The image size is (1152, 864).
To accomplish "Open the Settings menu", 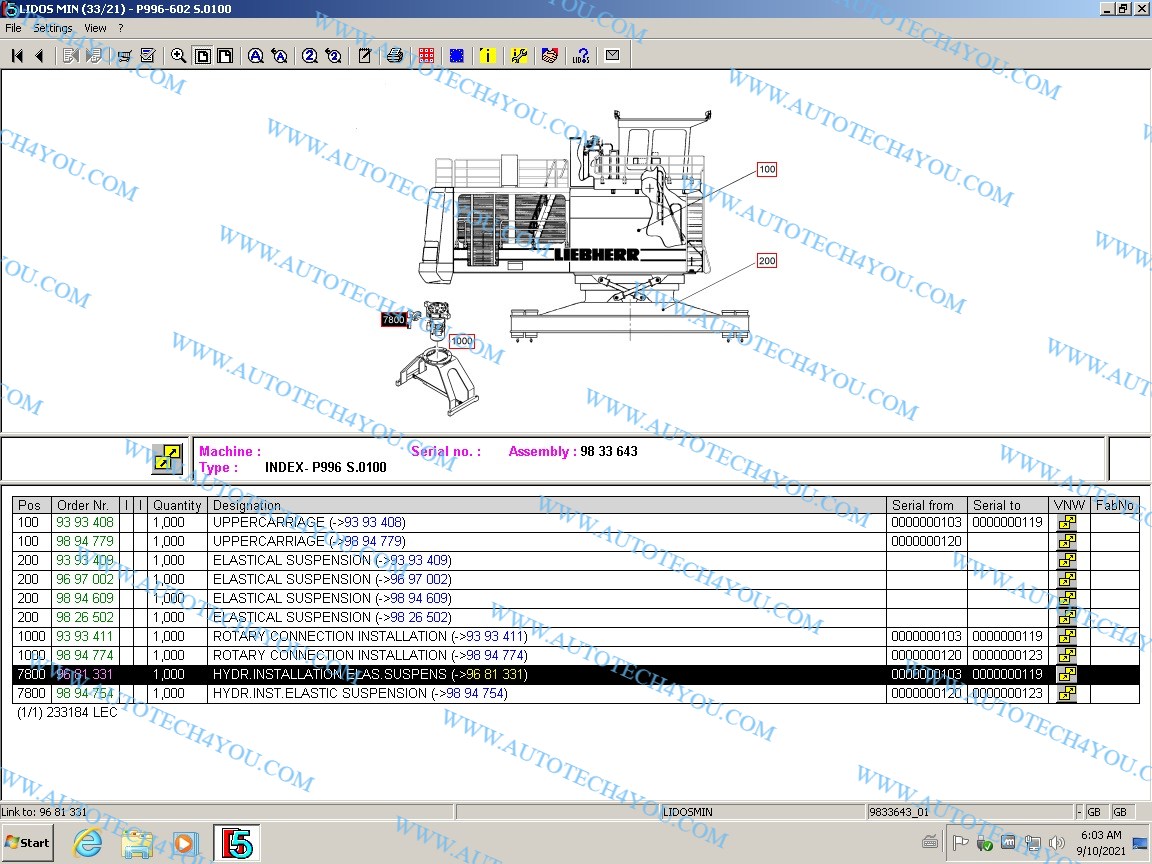I will point(53,28).
